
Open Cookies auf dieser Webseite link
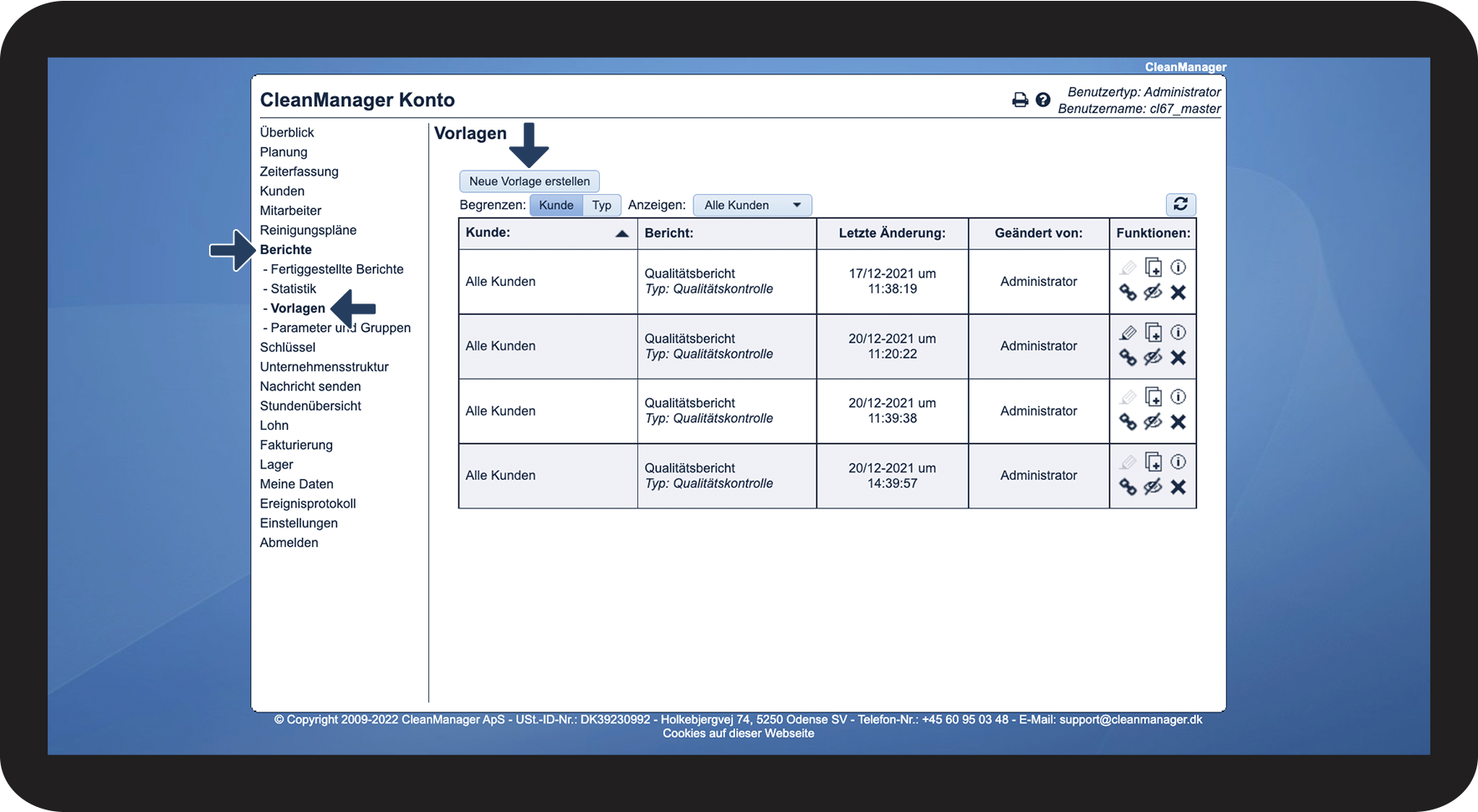(739, 733)
